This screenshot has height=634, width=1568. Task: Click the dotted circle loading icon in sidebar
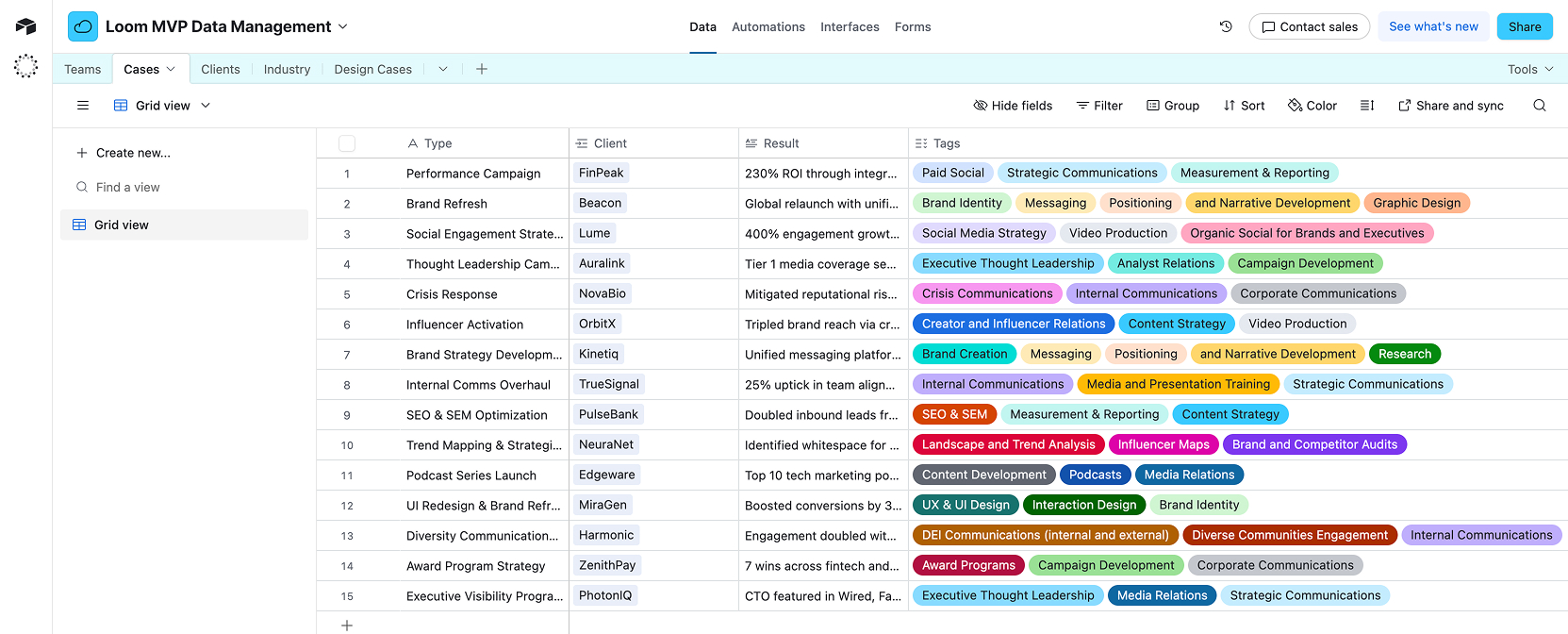click(25, 66)
